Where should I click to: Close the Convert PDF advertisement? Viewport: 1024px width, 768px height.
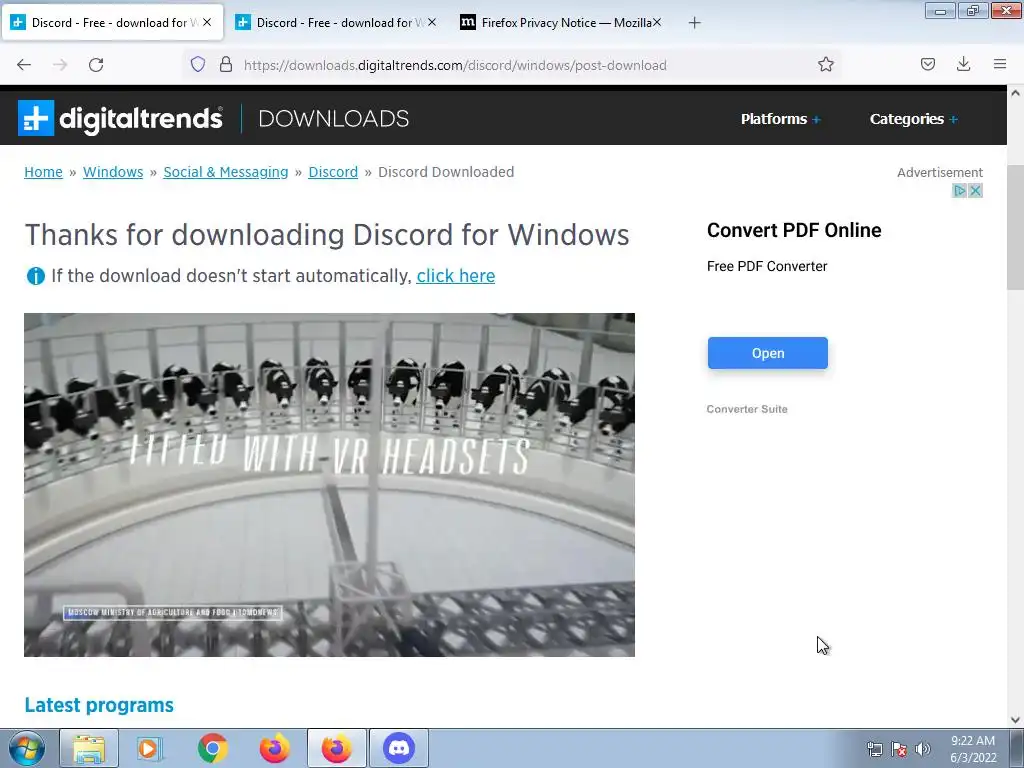pos(975,191)
